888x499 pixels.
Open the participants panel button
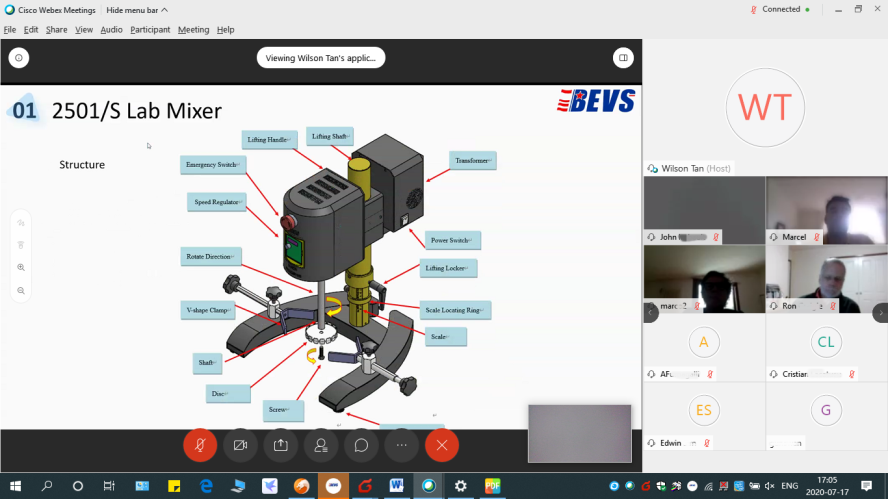pos(321,445)
